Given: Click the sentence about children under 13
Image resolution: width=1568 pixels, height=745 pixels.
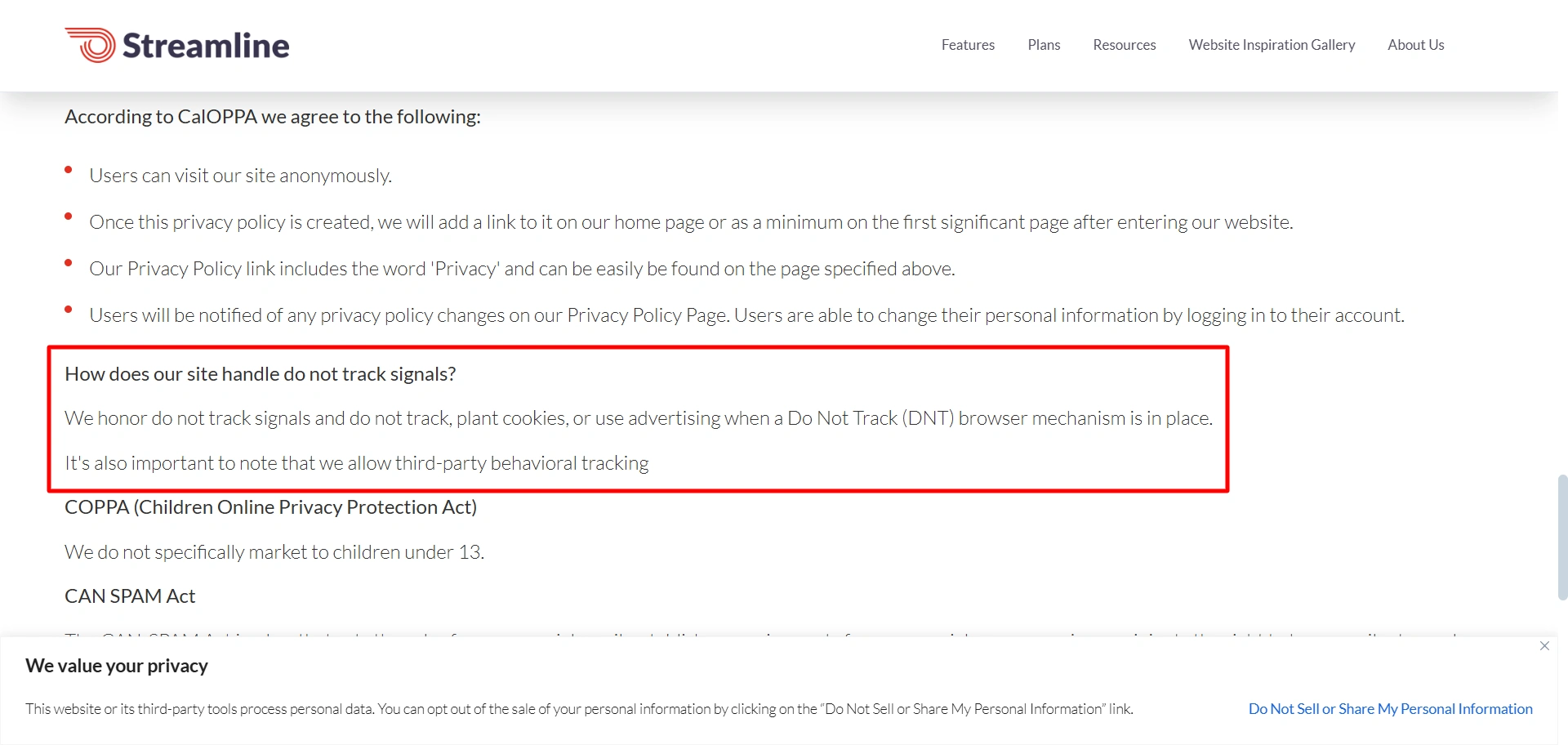Looking at the screenshot, I should click(274, 552).
